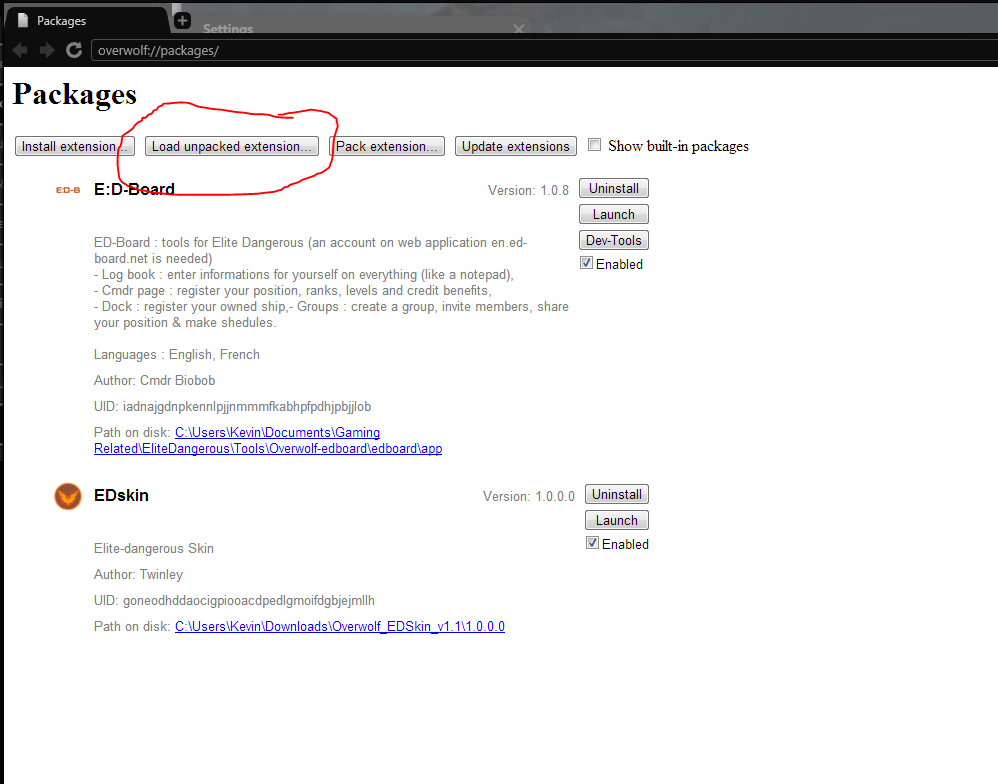The width and height of the screenshot is (998, 784).
Task: Toggle Show built-in packages checkbox
Action: pos(594,144)
